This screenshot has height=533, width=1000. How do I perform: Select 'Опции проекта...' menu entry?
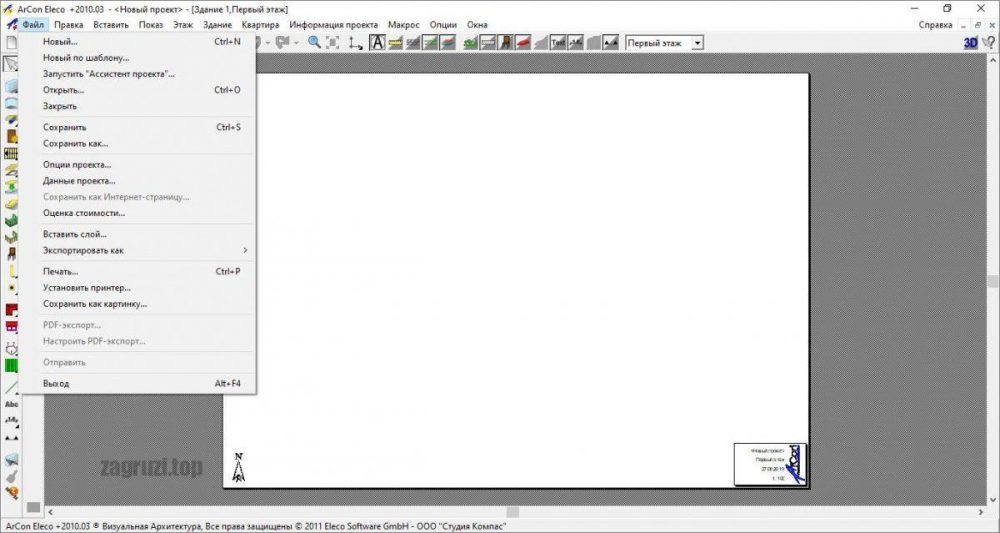tap(77, 164)
